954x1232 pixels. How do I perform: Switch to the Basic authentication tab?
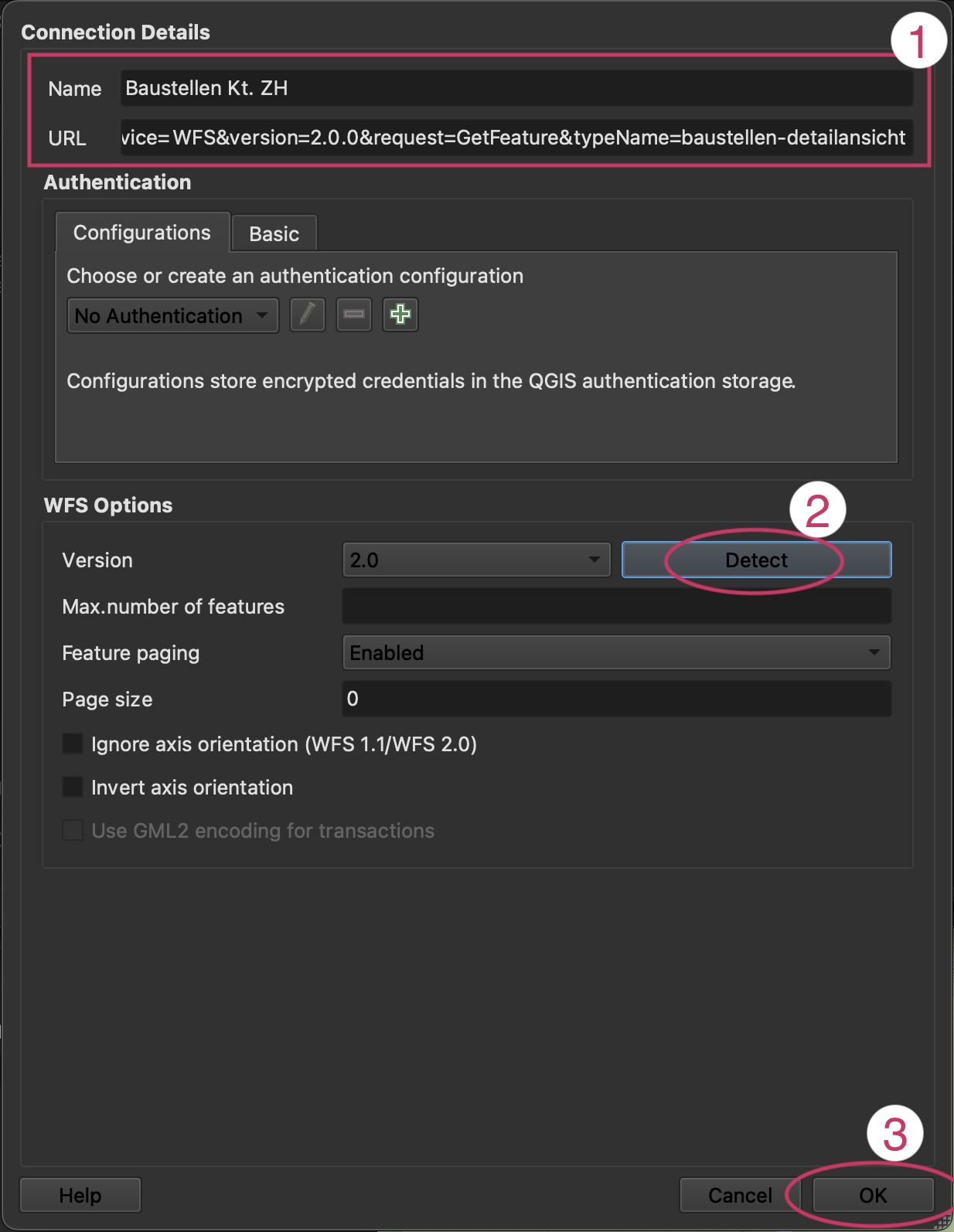click(274, 234)
